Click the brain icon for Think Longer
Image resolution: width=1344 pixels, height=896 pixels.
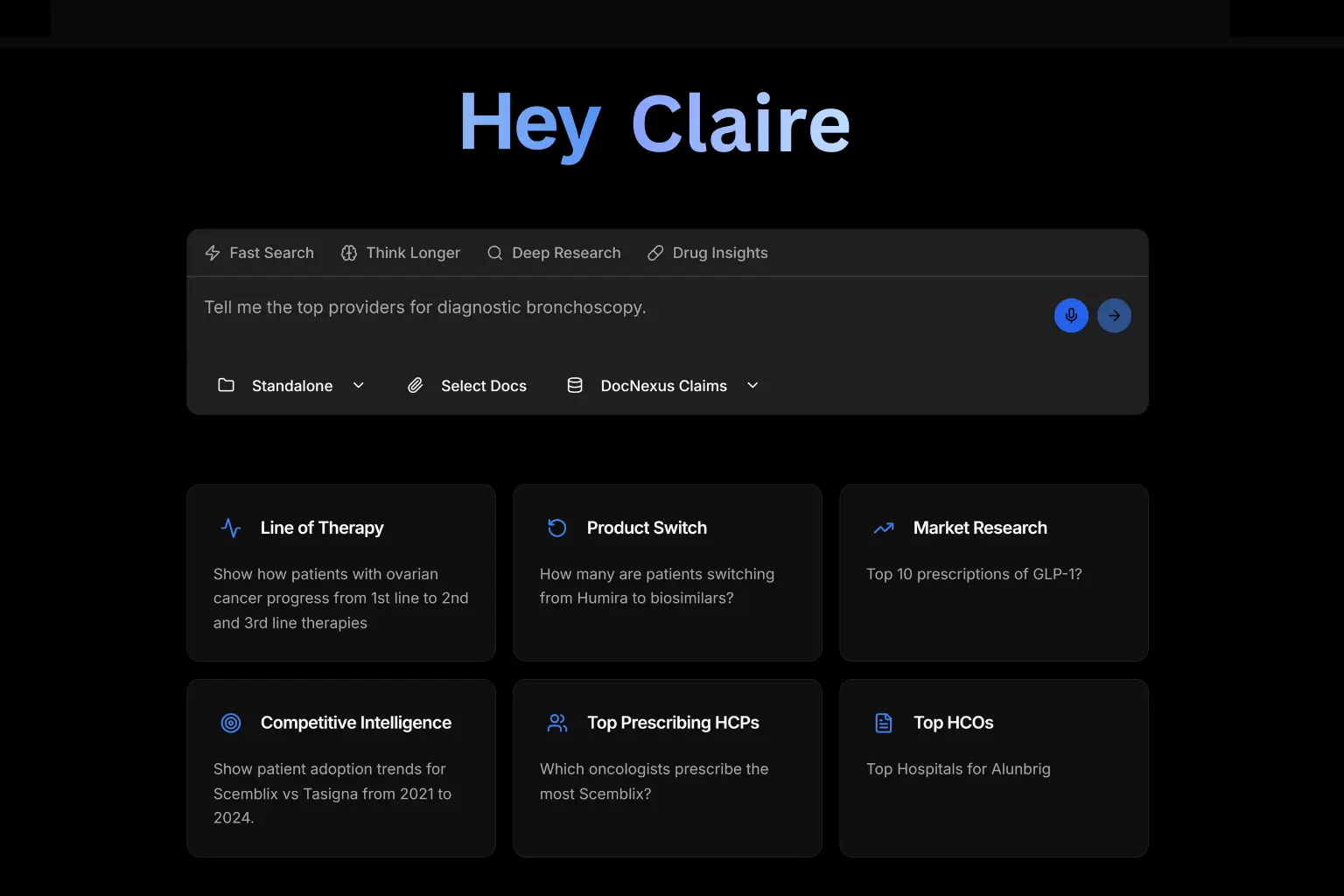(x=349, y=253)
